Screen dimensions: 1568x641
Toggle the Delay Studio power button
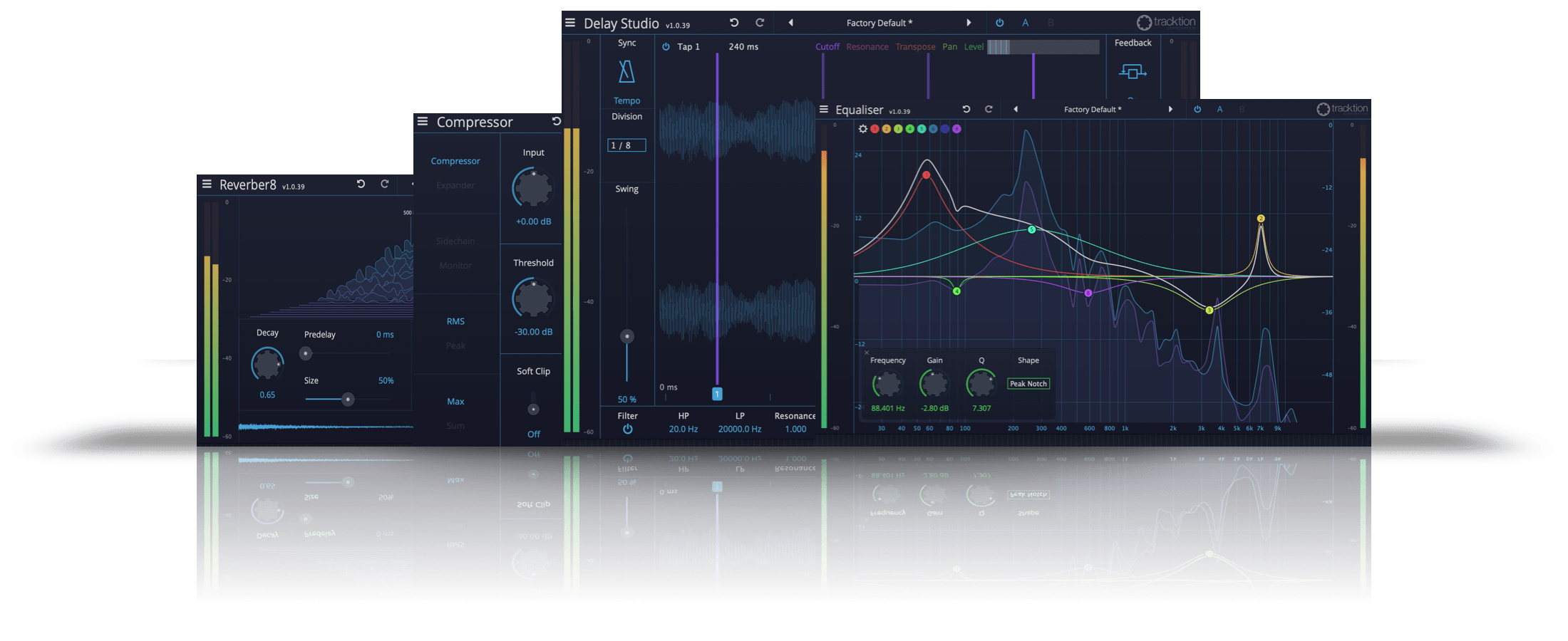[1000, 23]
